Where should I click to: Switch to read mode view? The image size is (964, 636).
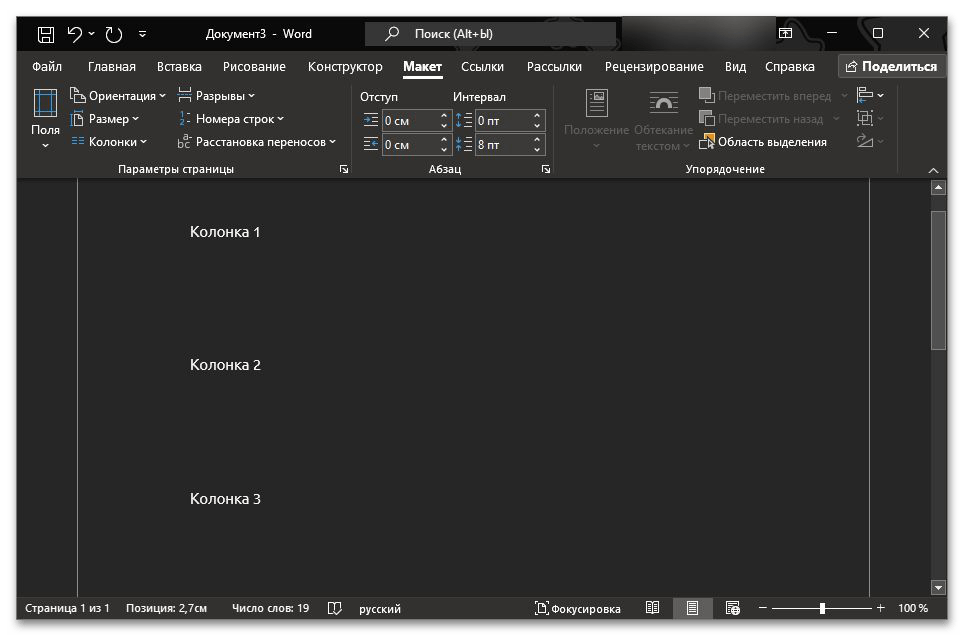652,608
